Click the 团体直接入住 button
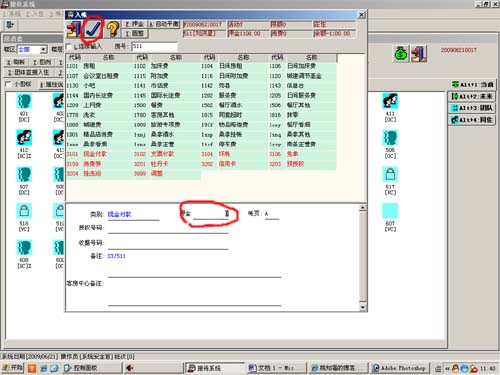 29,72
